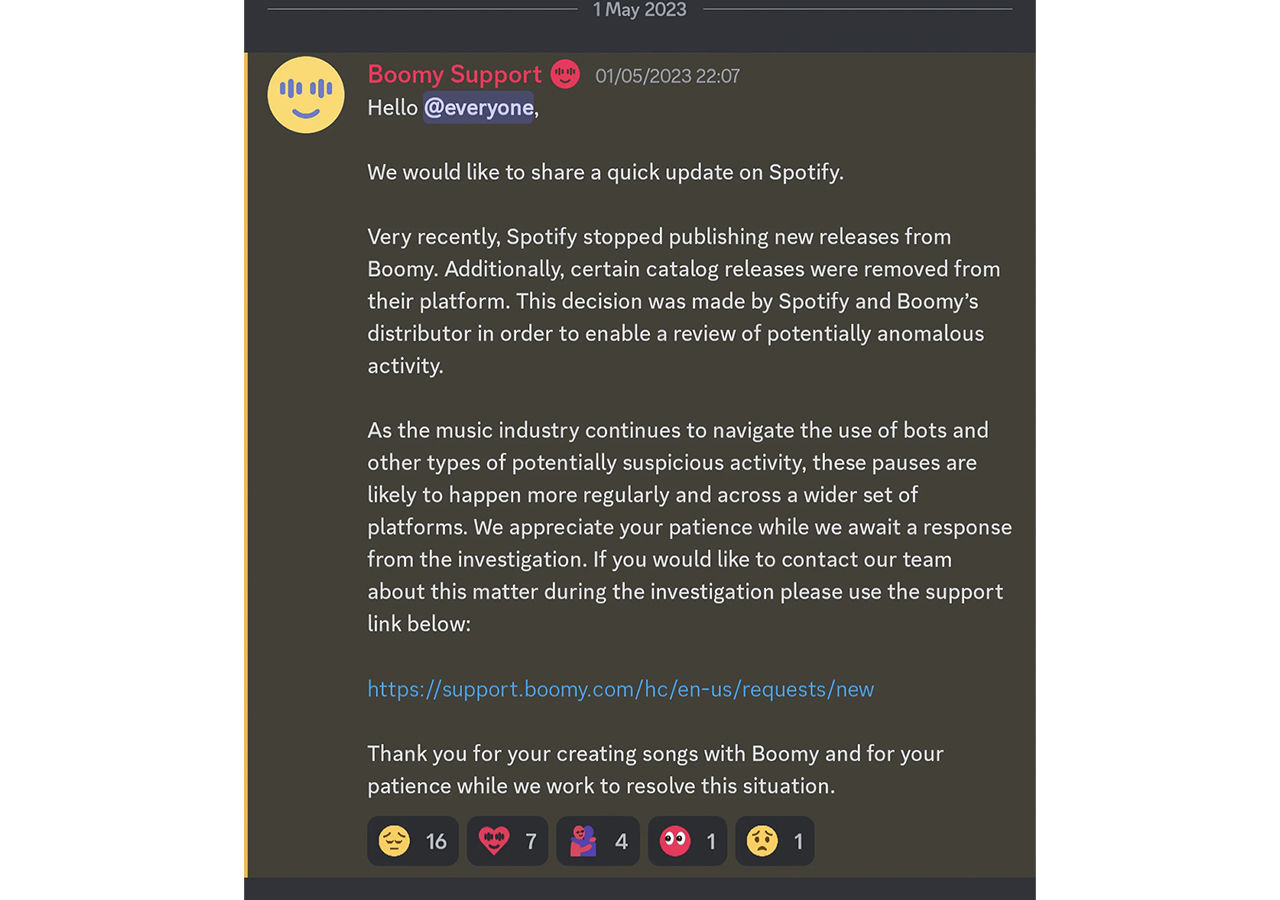Toggle the Boomy heart reaction with 7
This screenshot has width=1280, height=900.
point(507,841)
